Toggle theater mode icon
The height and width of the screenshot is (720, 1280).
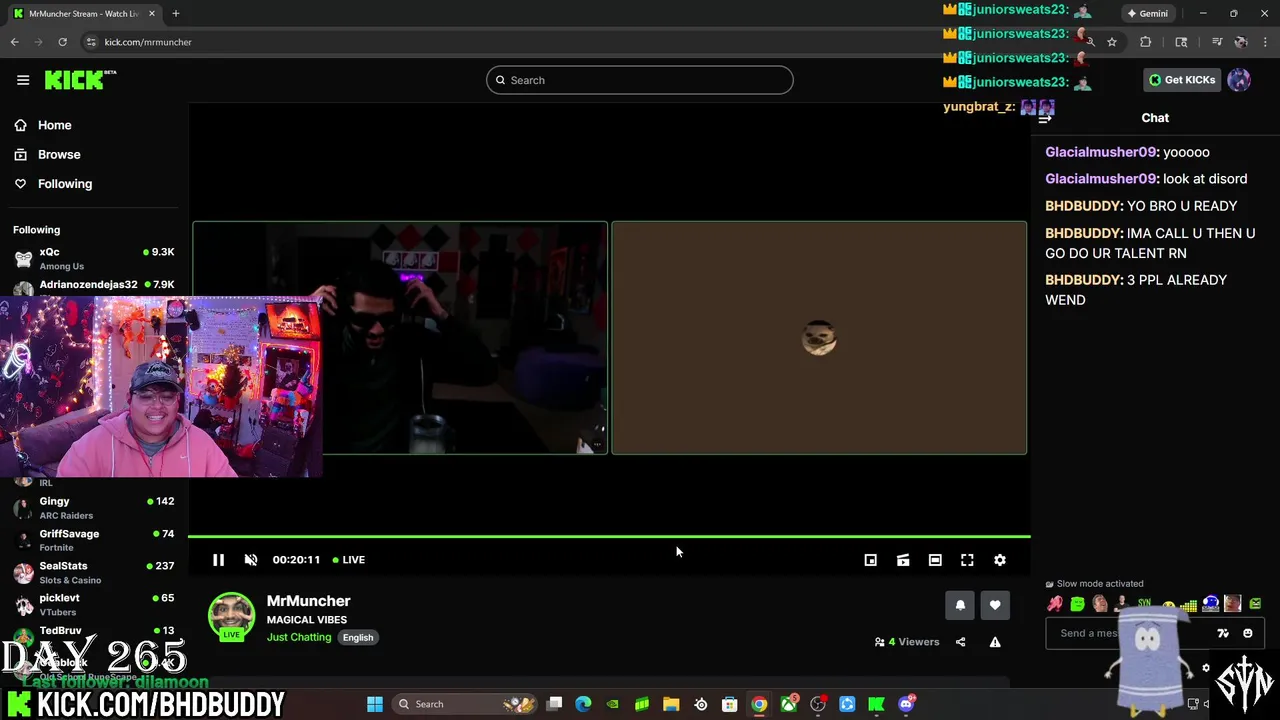935,560
